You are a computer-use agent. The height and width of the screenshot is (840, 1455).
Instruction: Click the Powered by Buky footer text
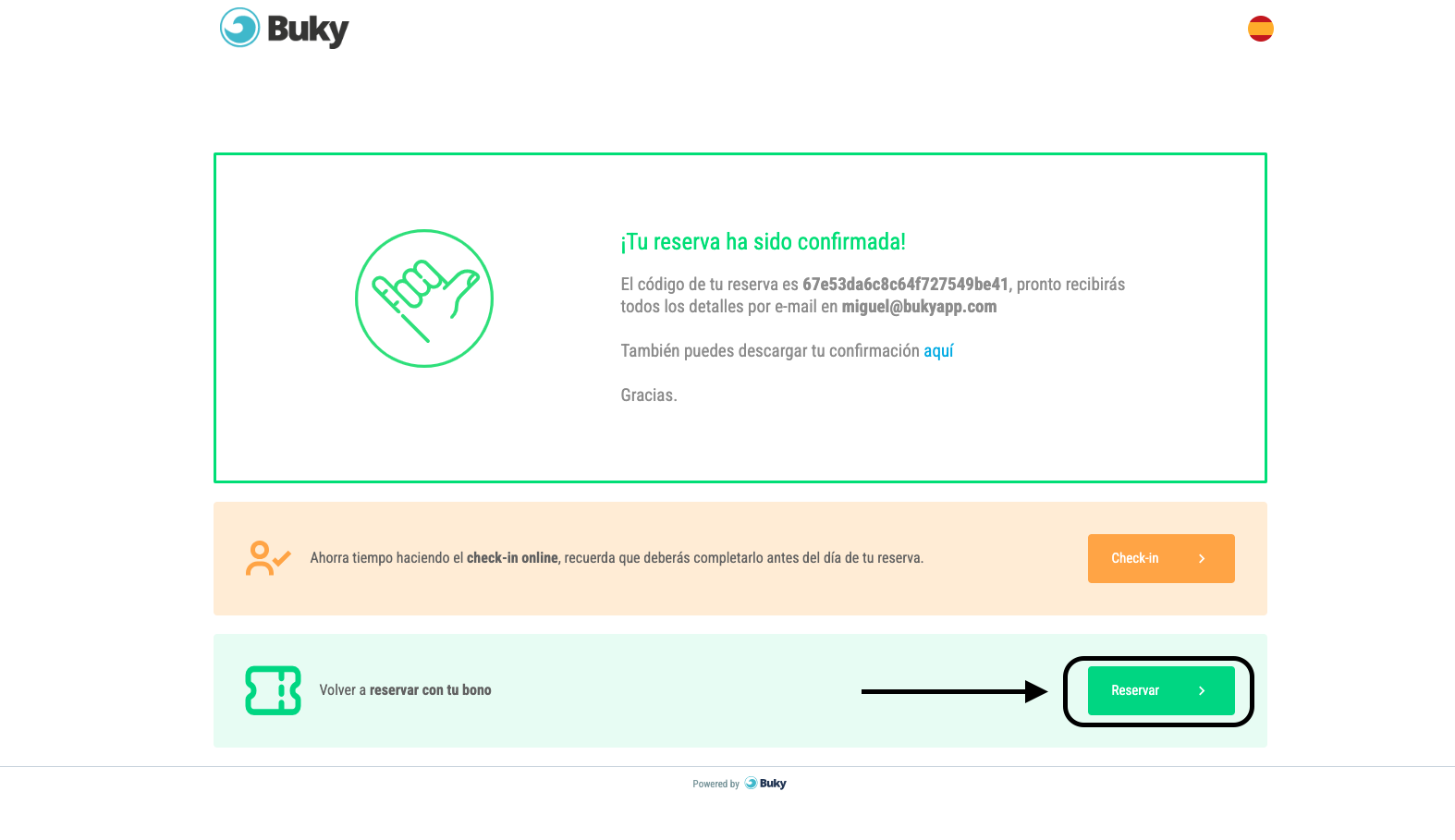coord(740,784)
